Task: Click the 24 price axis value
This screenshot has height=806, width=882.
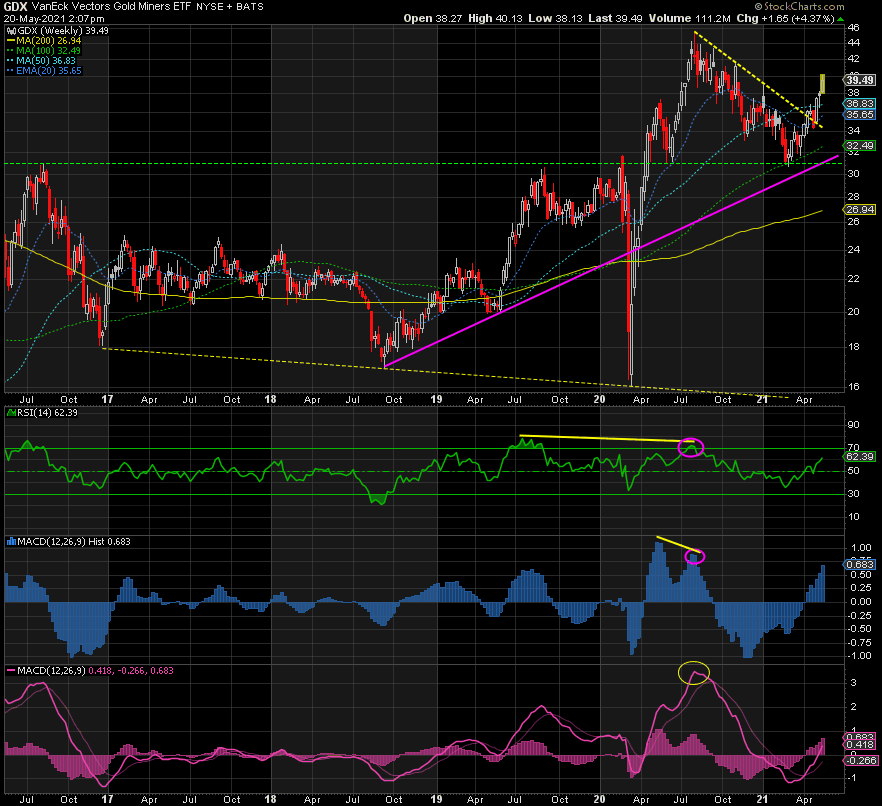Action: (x=854, y=250)
